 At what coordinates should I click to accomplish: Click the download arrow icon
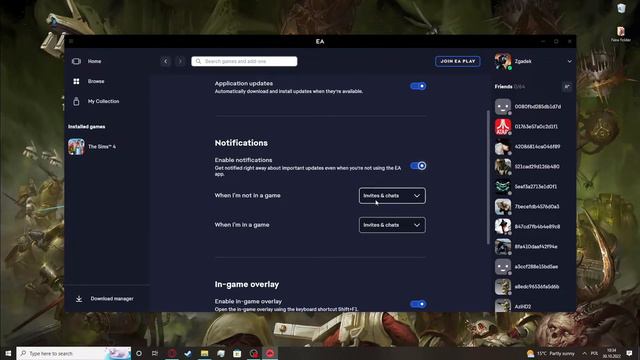point(79,299)
